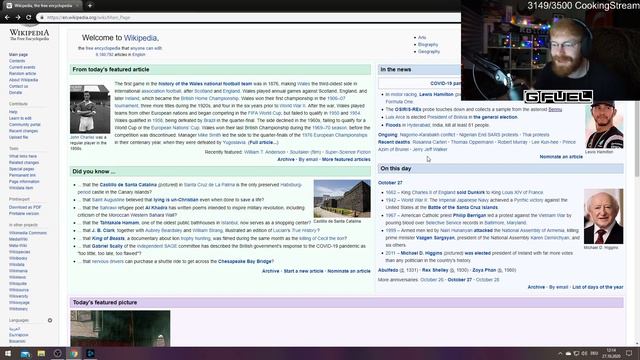Image resolution: width=640 pixels, height=360 pixels.
Task: Open the Windows notification center icon
Action: (629, 353)
